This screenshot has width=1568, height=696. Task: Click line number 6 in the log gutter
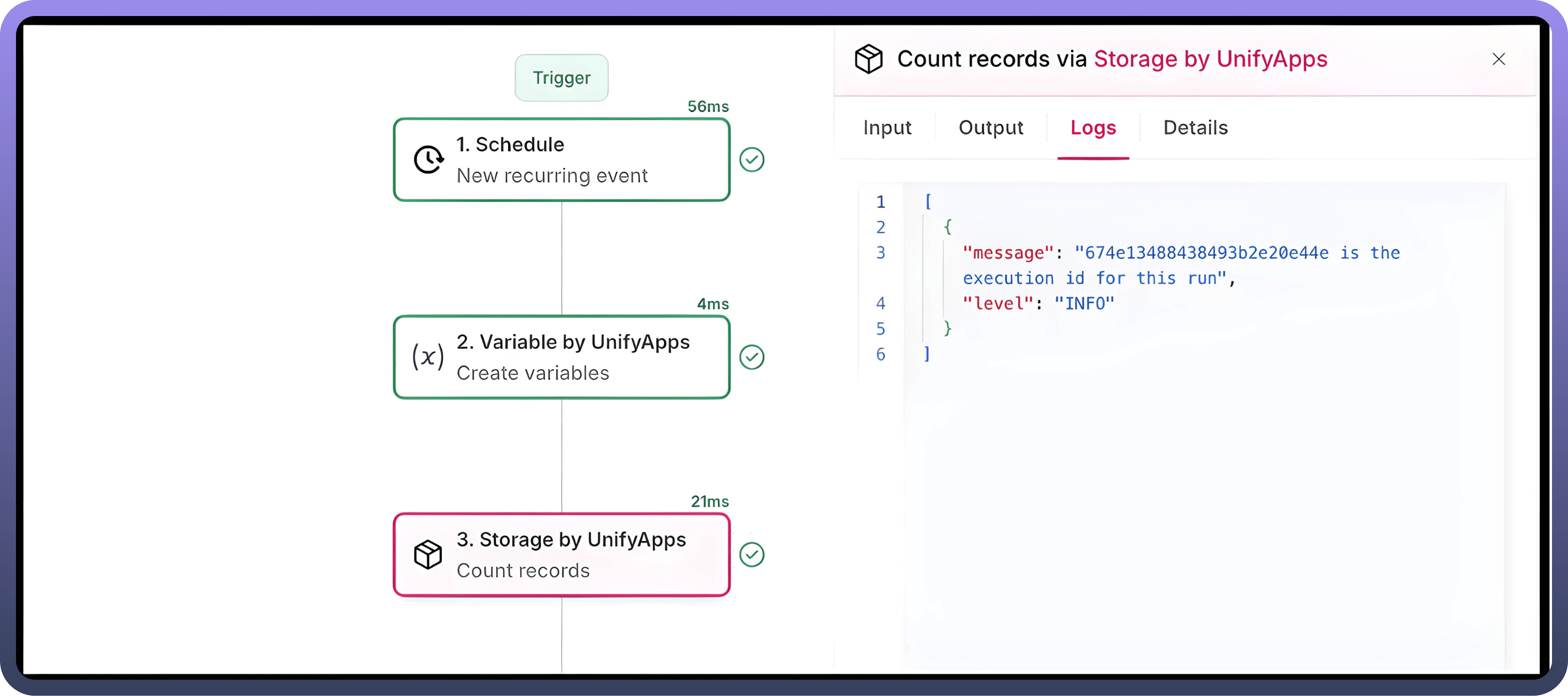880,354
